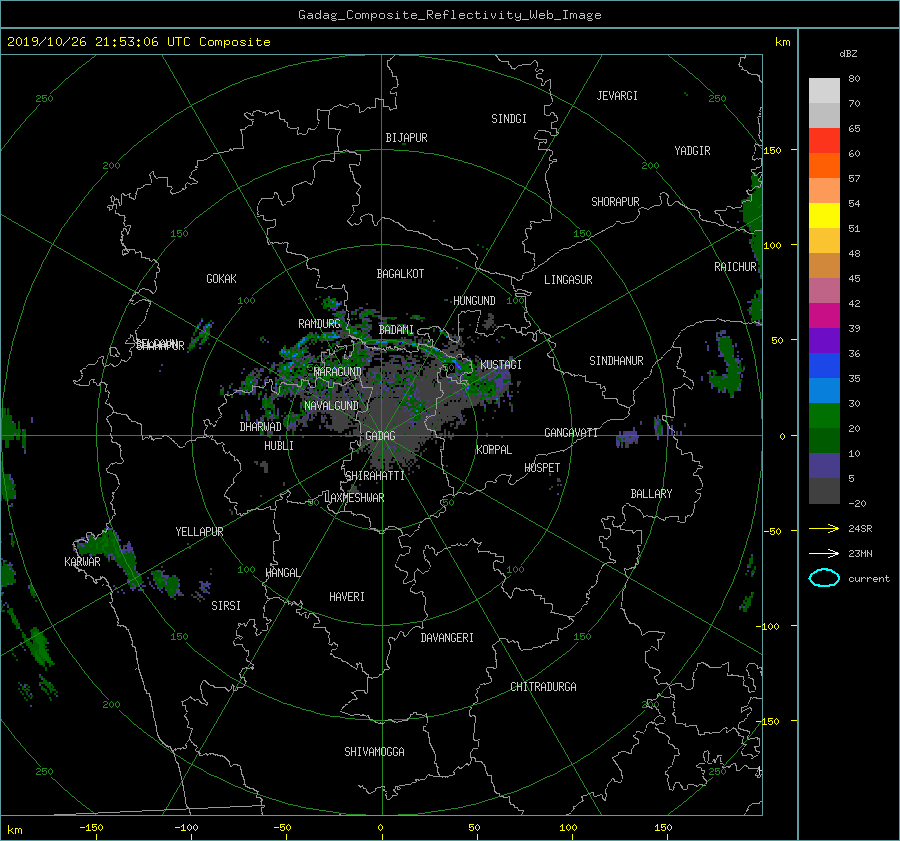Image resolution: width=900 pixels, height=841 pixels.
Task: Click the KUSTAGI city label
Action: point(501,365)
